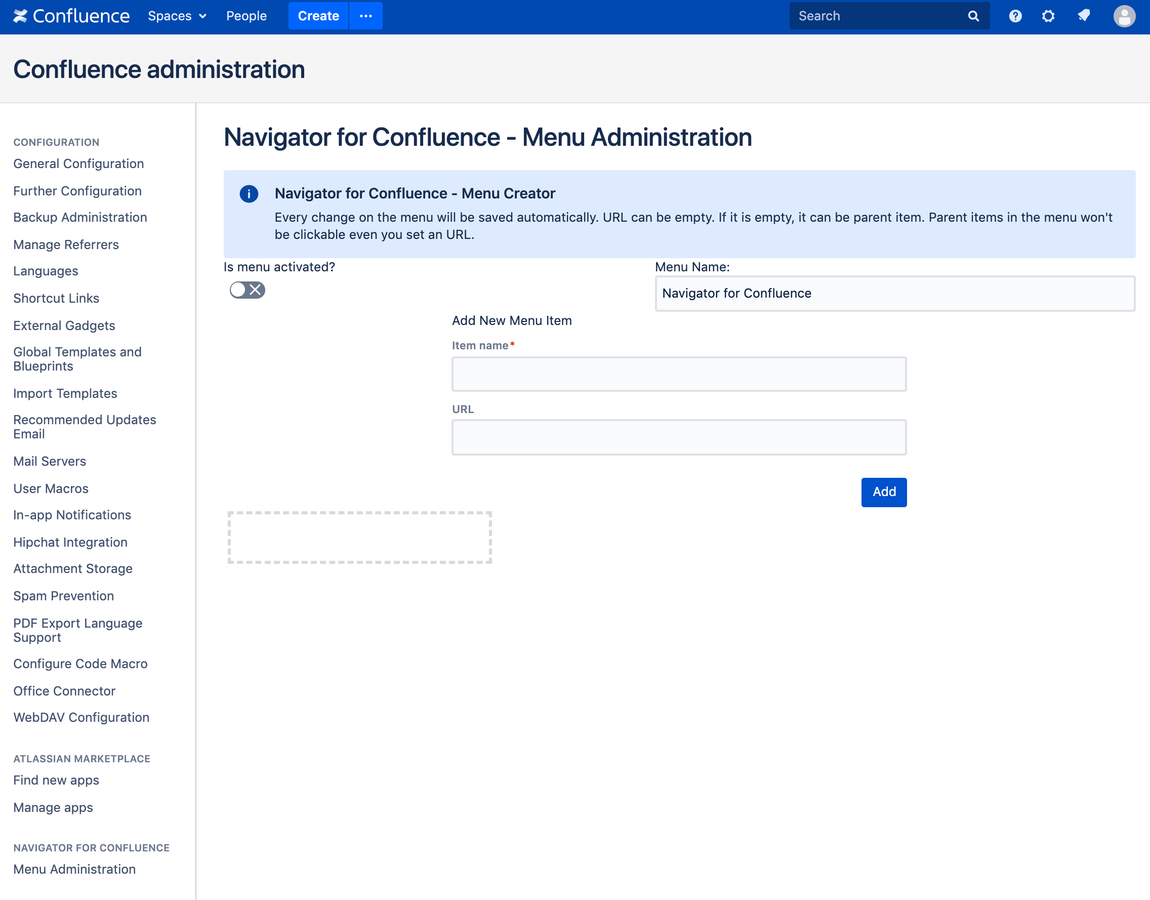Click the Menu Name input field
The height and width of the screenshot is (900, 1150).
point(895,293)
